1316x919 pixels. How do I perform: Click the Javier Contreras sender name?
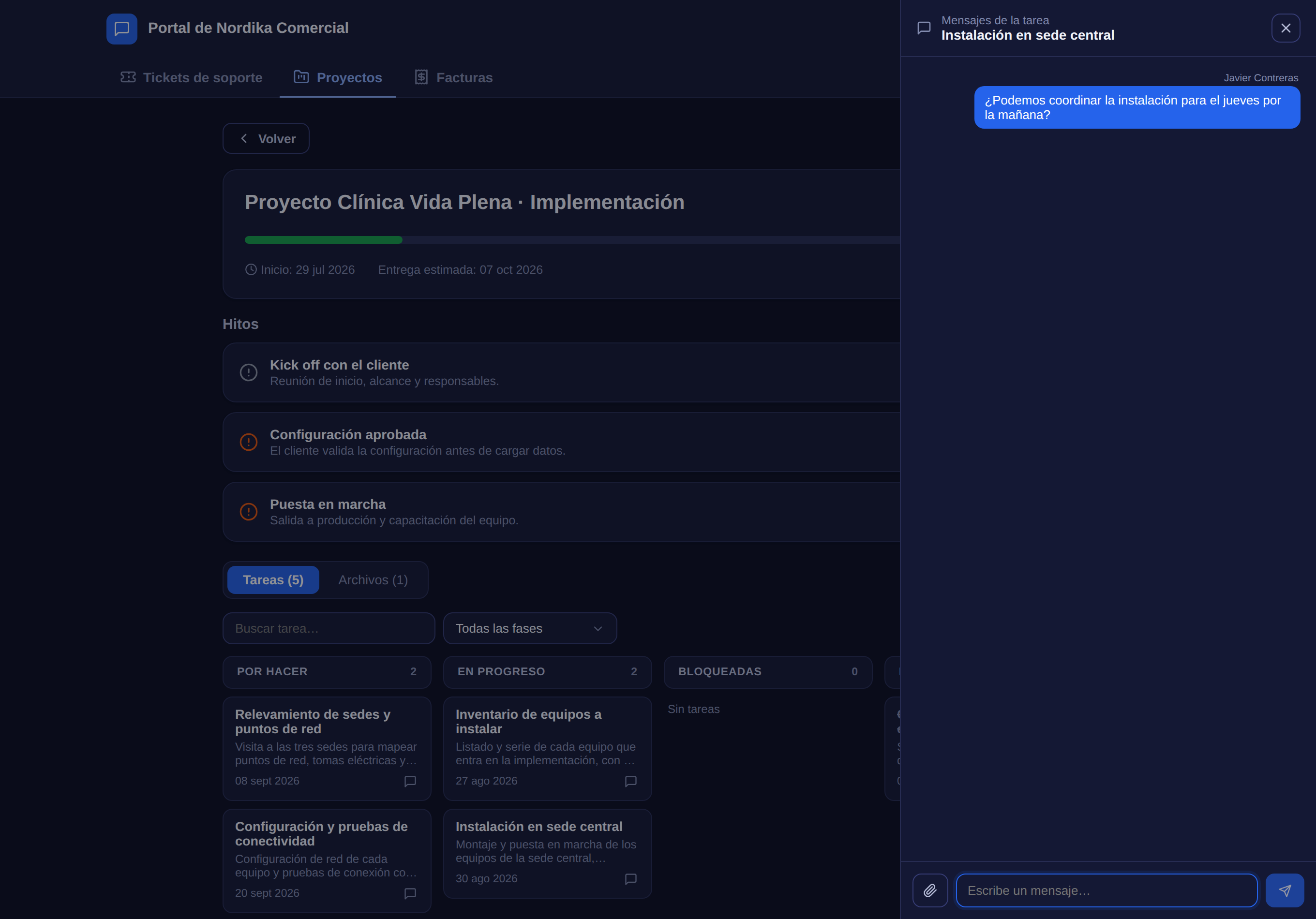pos(1261,78)
